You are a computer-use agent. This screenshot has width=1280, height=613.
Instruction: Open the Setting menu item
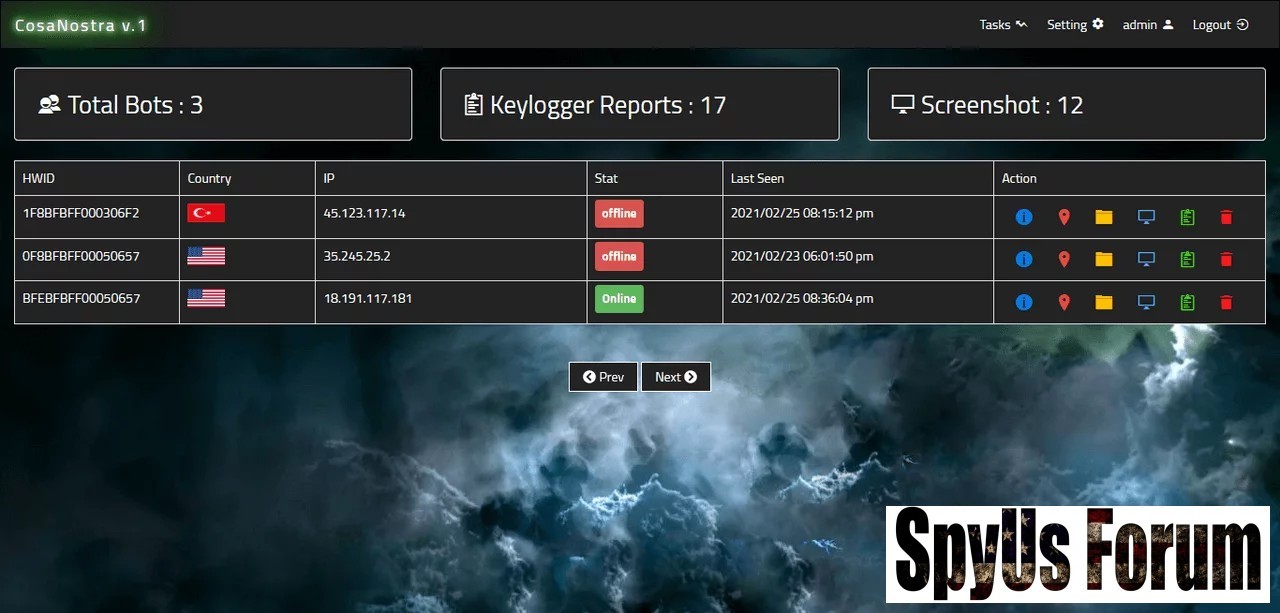coord(1075,25)
